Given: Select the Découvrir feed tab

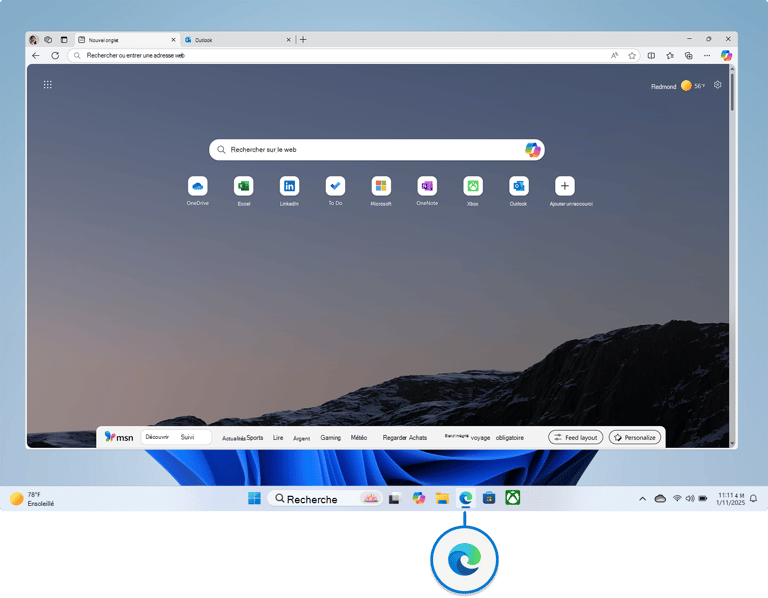Looking at the screenshot, I should point(157,437).
